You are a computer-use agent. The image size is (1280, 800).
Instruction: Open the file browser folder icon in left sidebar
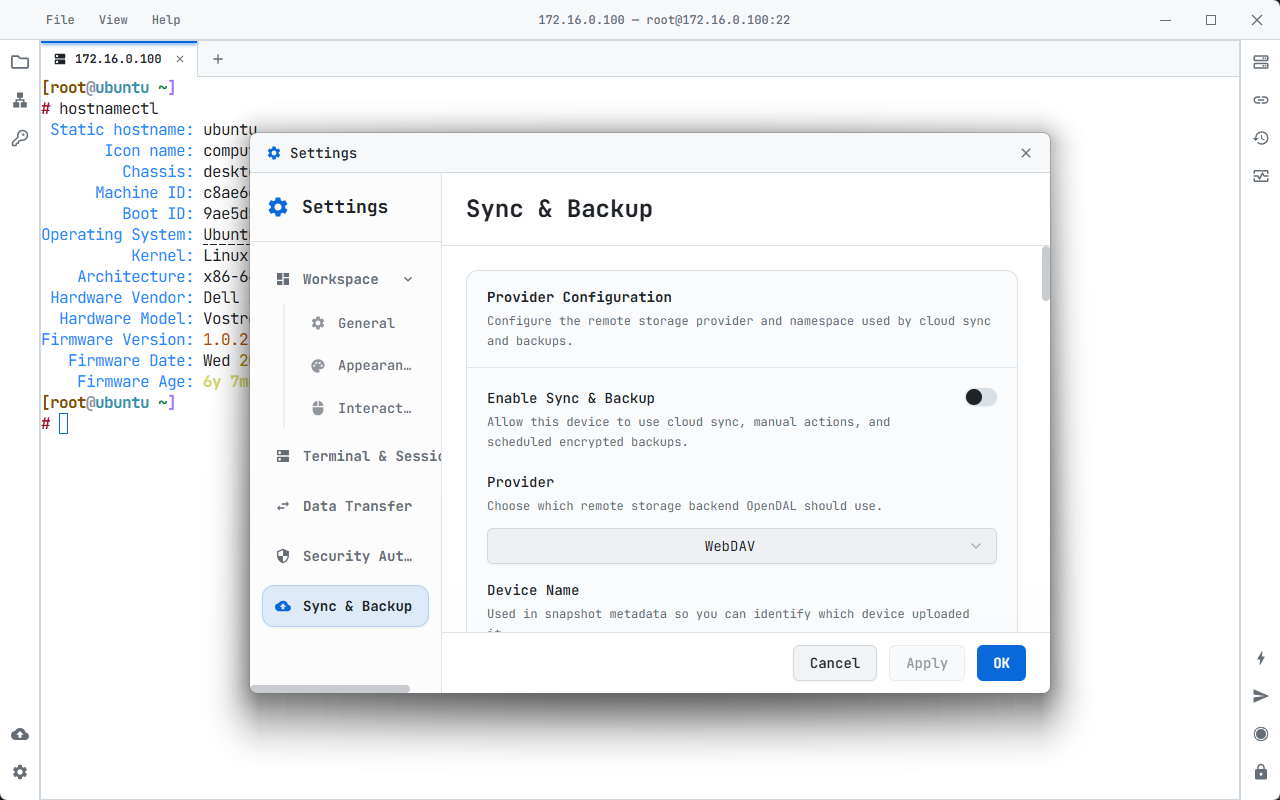(x=20, y=62)
